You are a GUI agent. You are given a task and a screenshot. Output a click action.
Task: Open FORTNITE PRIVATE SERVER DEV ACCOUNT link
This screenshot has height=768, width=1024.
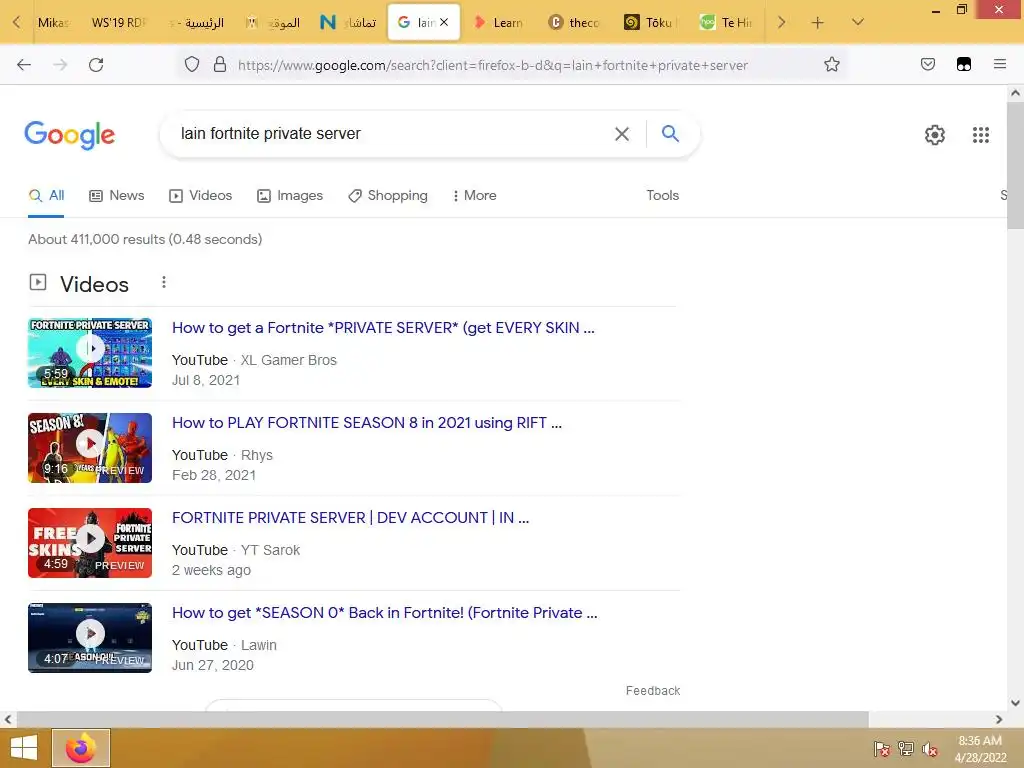coord(351,518)
